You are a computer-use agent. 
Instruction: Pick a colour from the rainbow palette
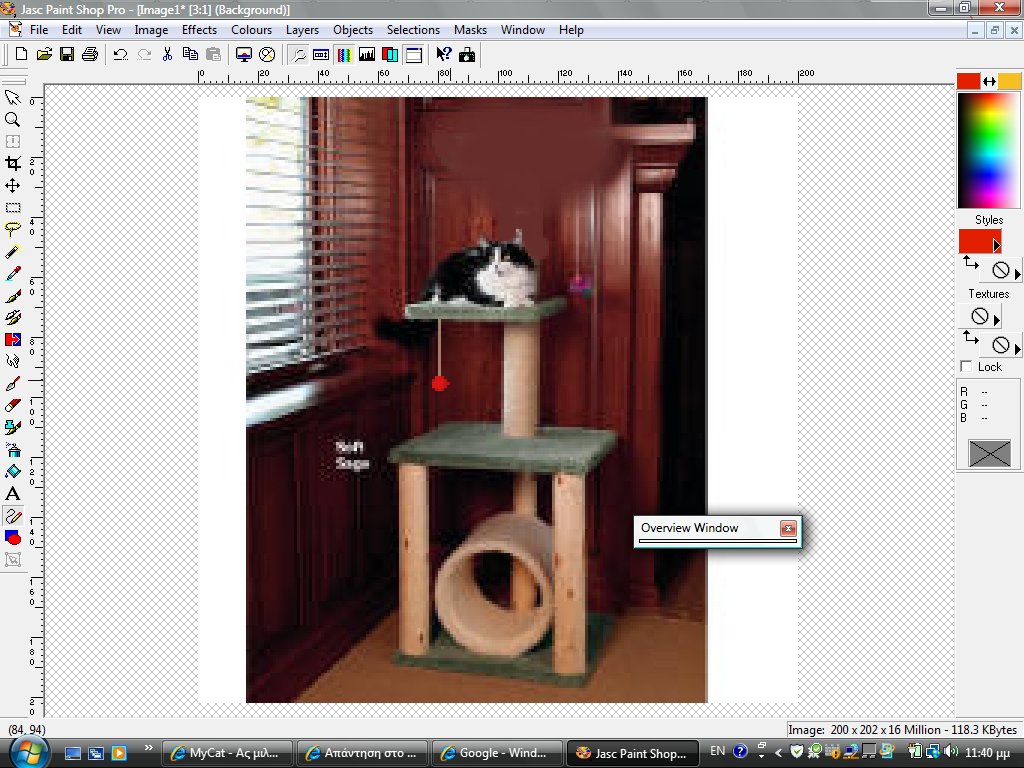(x=988, y=150)
